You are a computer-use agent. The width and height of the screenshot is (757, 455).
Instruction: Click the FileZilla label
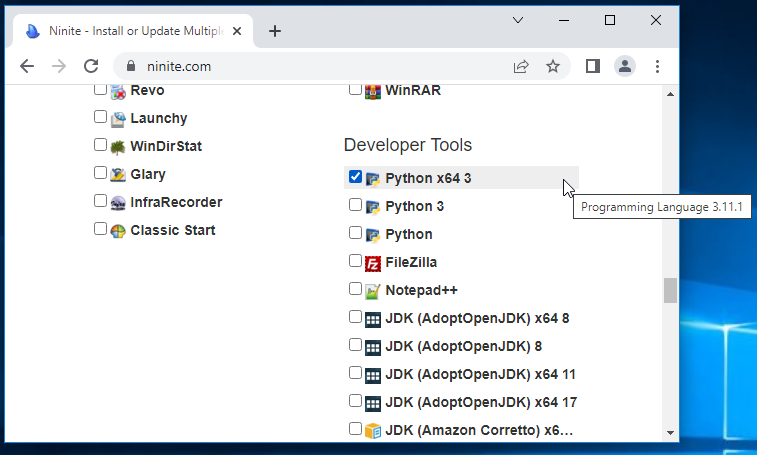(411, 262)
